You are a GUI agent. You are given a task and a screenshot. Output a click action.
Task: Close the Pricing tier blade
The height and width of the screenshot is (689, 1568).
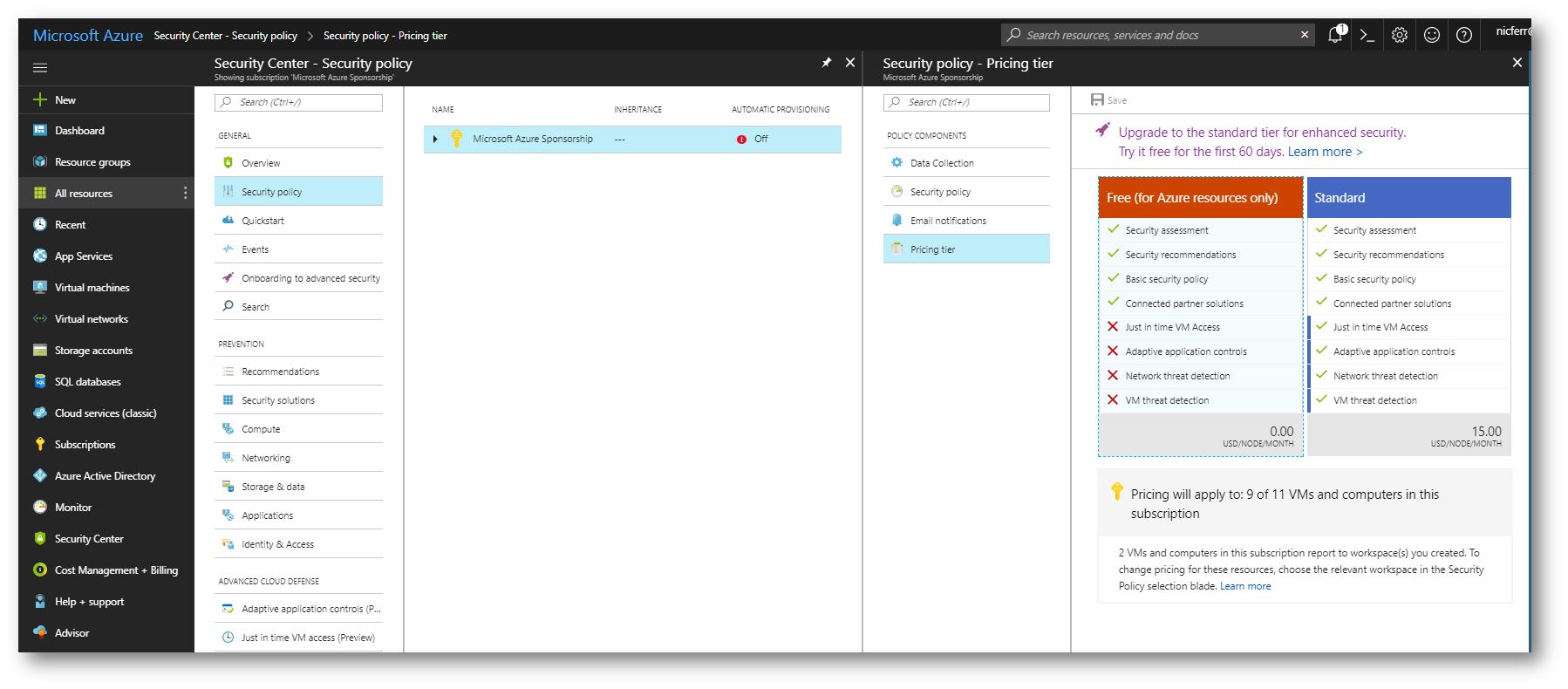(1517, 63)
